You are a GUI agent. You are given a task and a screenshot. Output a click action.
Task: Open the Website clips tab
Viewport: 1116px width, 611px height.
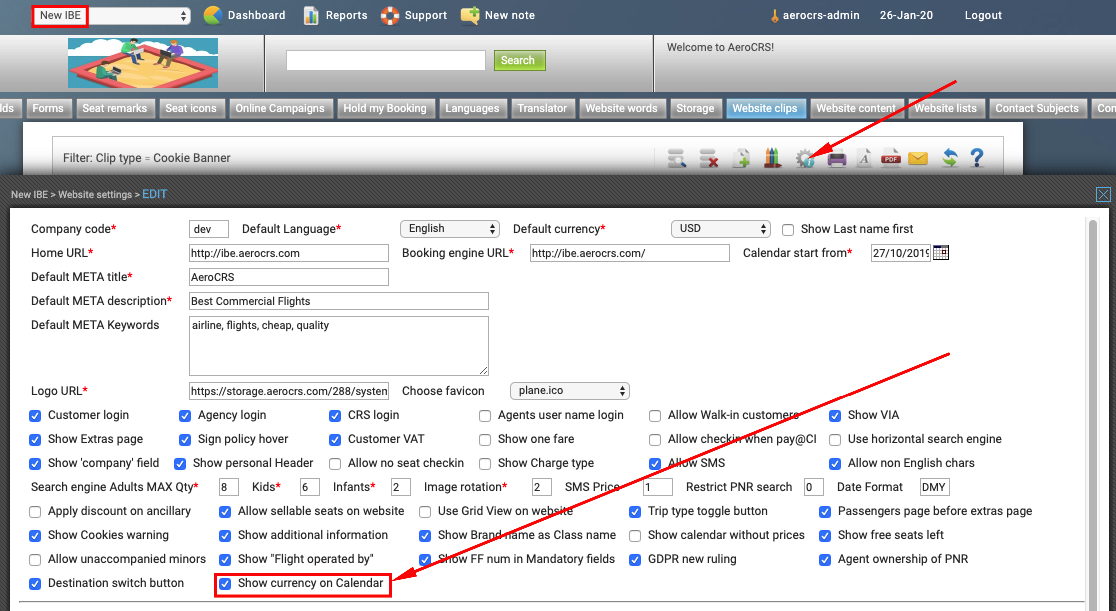pos(765,108)
